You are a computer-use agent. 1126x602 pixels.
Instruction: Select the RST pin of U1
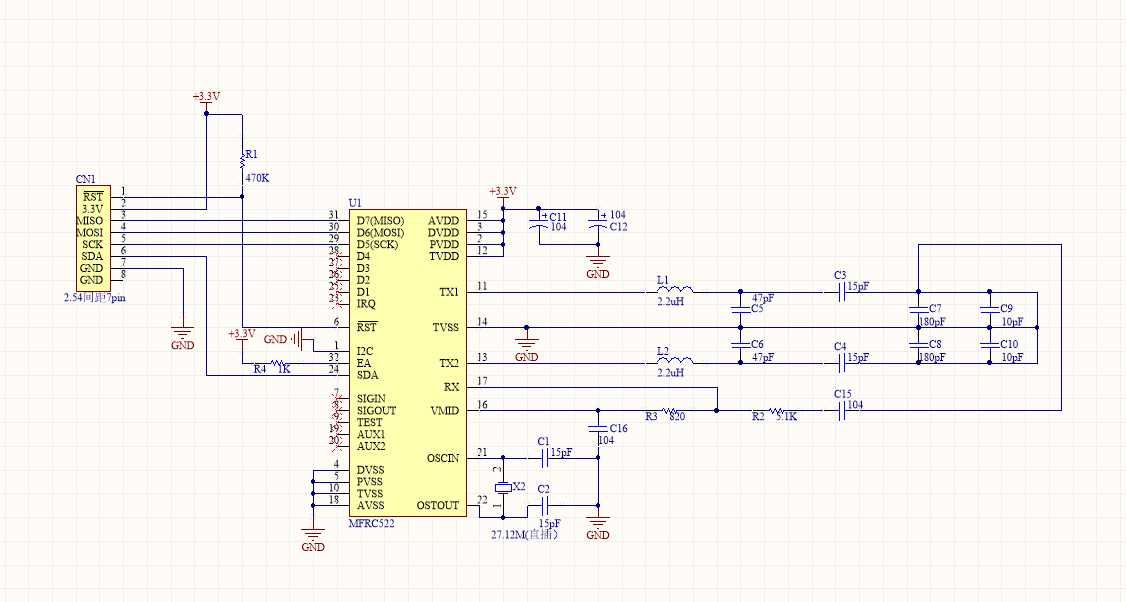point(367,326)
